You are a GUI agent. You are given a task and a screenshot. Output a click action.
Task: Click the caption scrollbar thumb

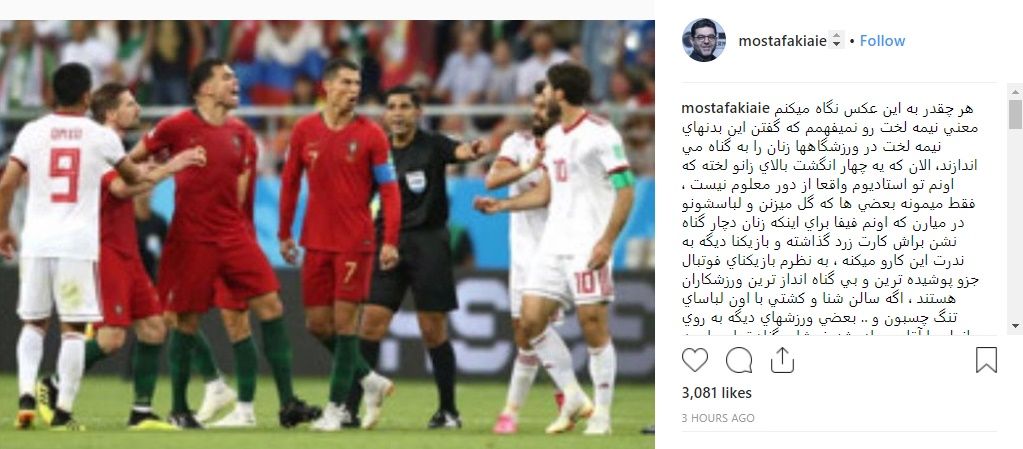1015,114
